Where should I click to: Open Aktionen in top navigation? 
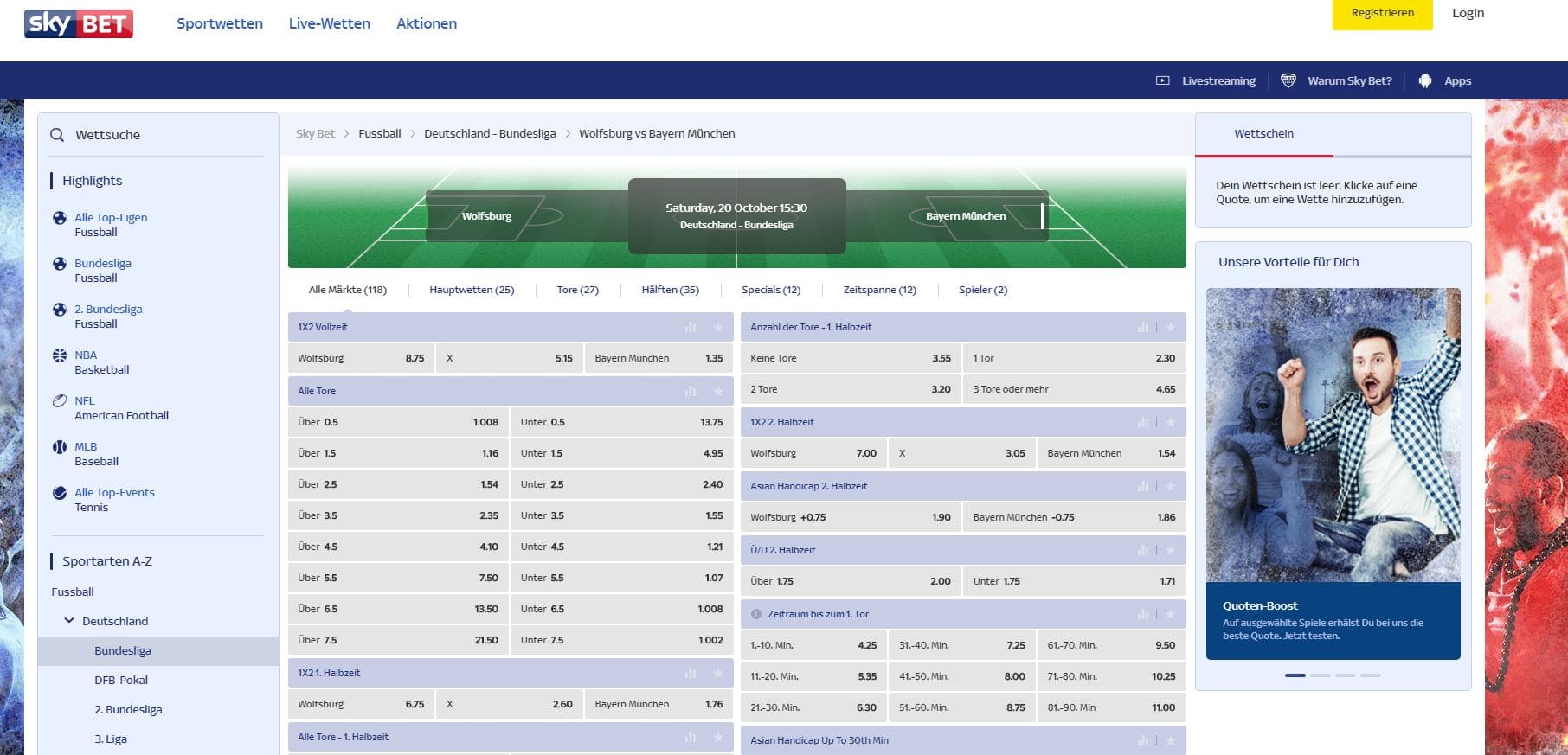[427, 23]
